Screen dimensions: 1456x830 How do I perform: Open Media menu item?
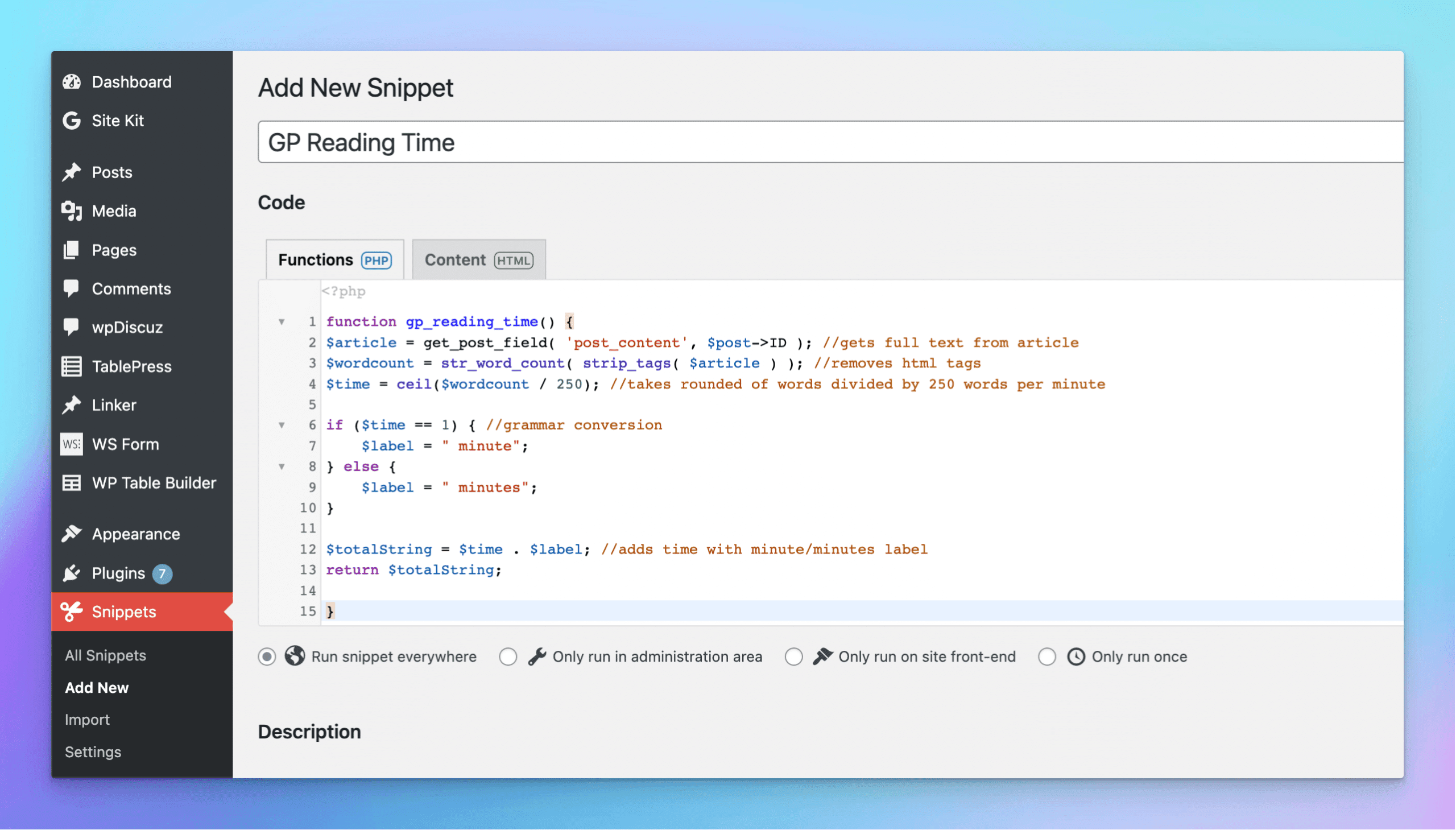pos(142,211)
